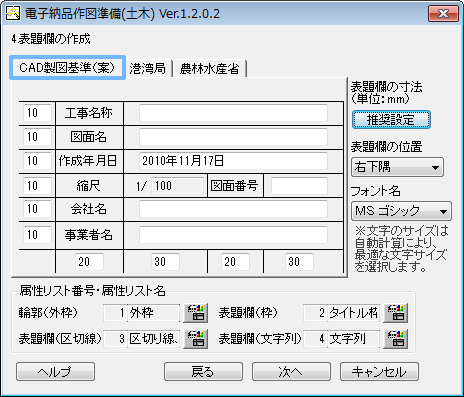Screen dimensions: 464x397
Task: Open the フォント名 dropdown showing MS ゴシック
Action: (x=401, y=211)
